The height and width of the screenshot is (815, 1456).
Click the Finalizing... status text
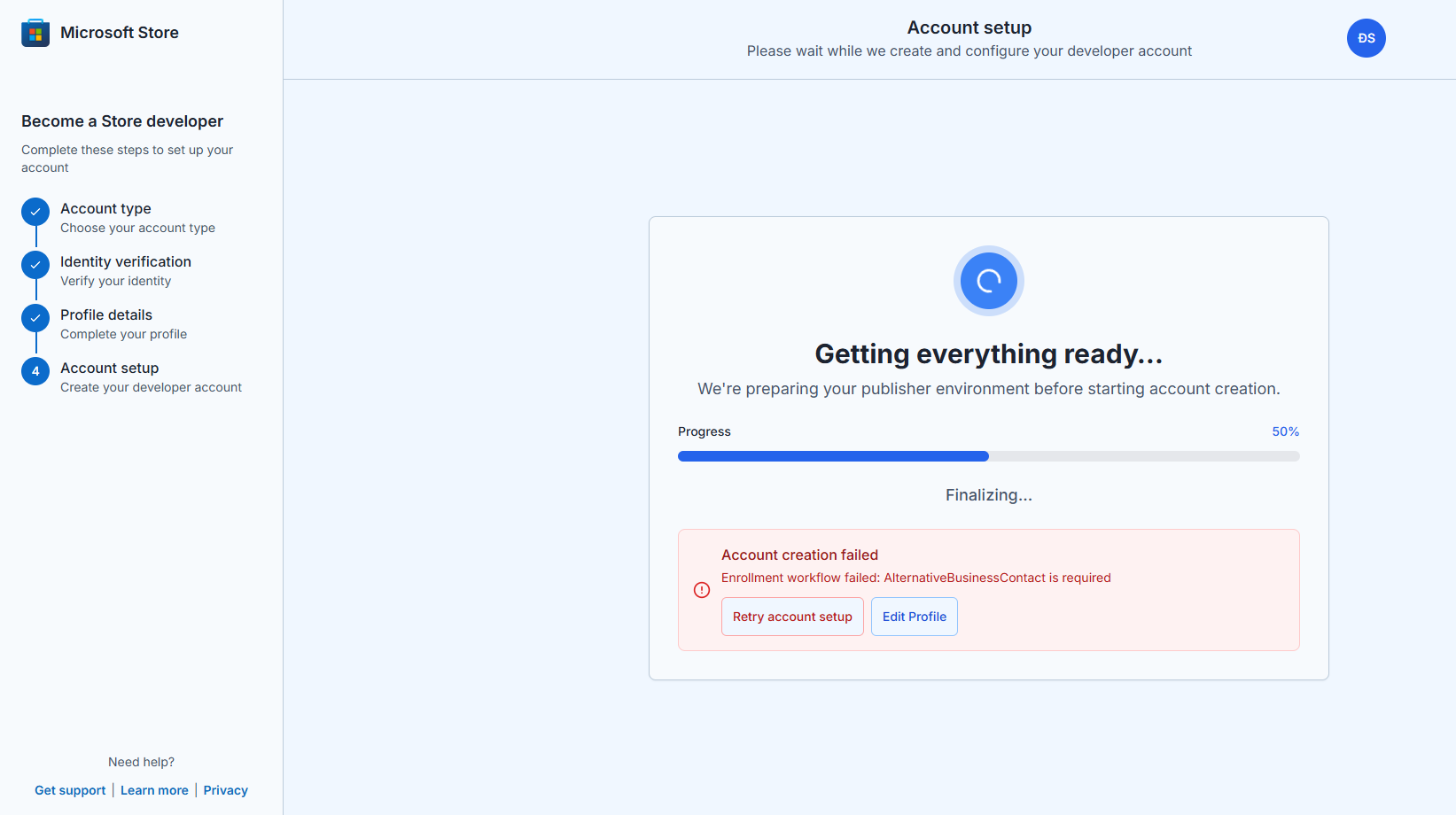(x=988, y=495)
